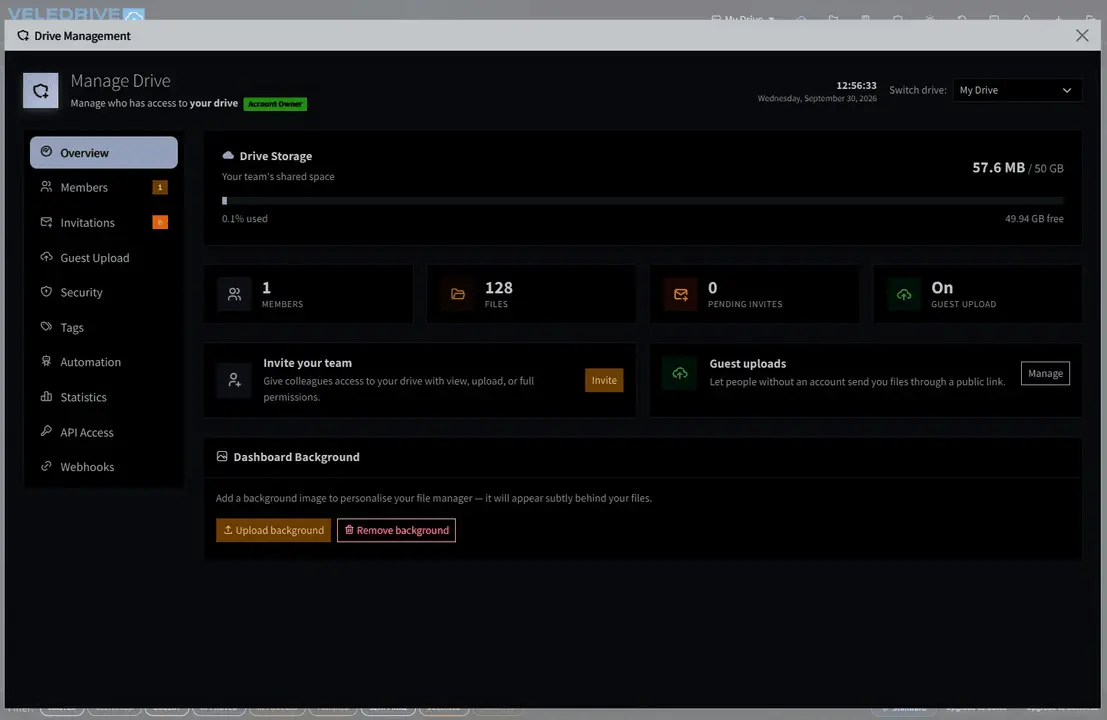Open Security settings
1107x720 pixels.
tap(104, 292)
